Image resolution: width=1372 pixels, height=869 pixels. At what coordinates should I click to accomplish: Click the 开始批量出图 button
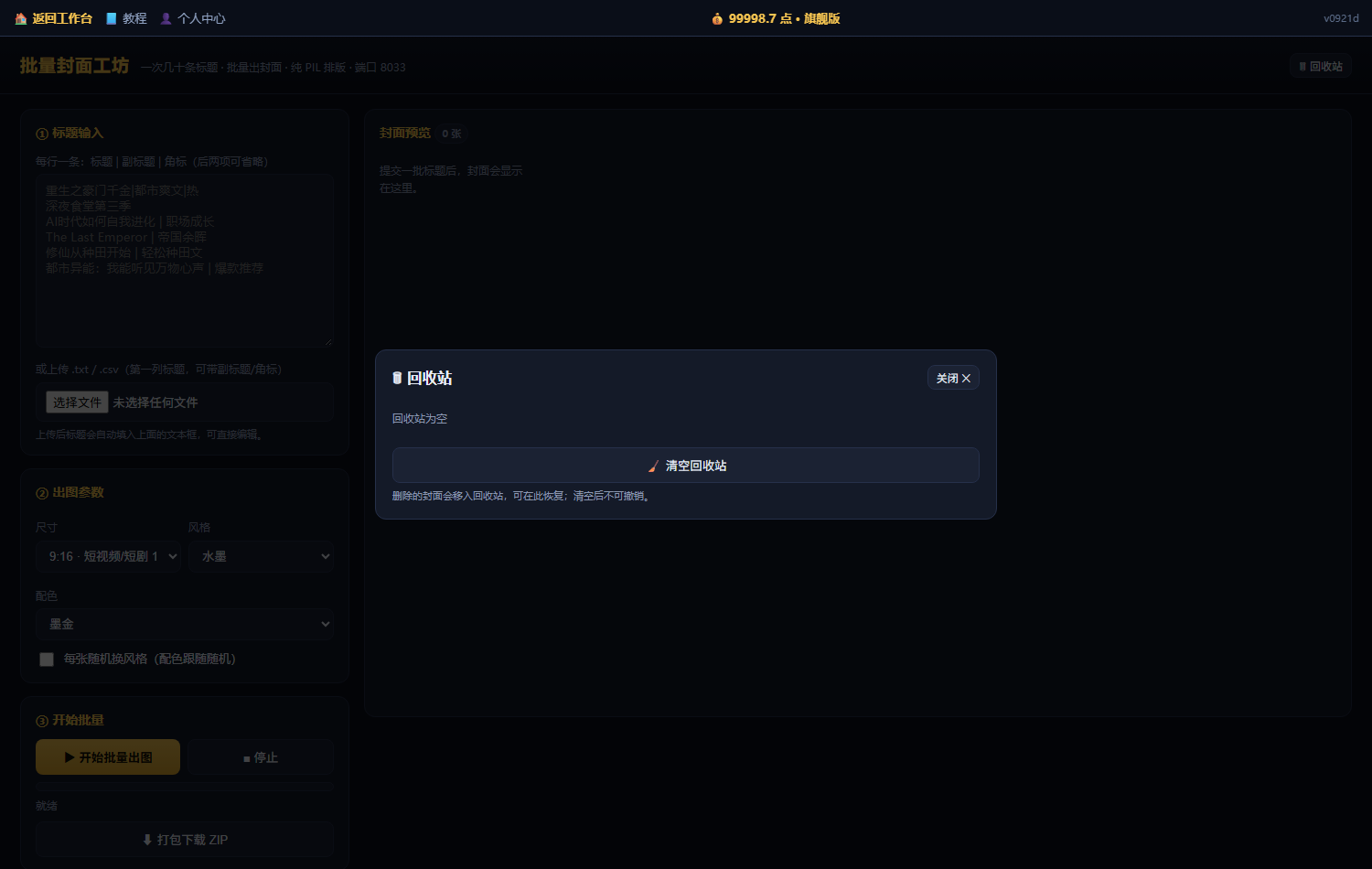[x=108, y=757]
